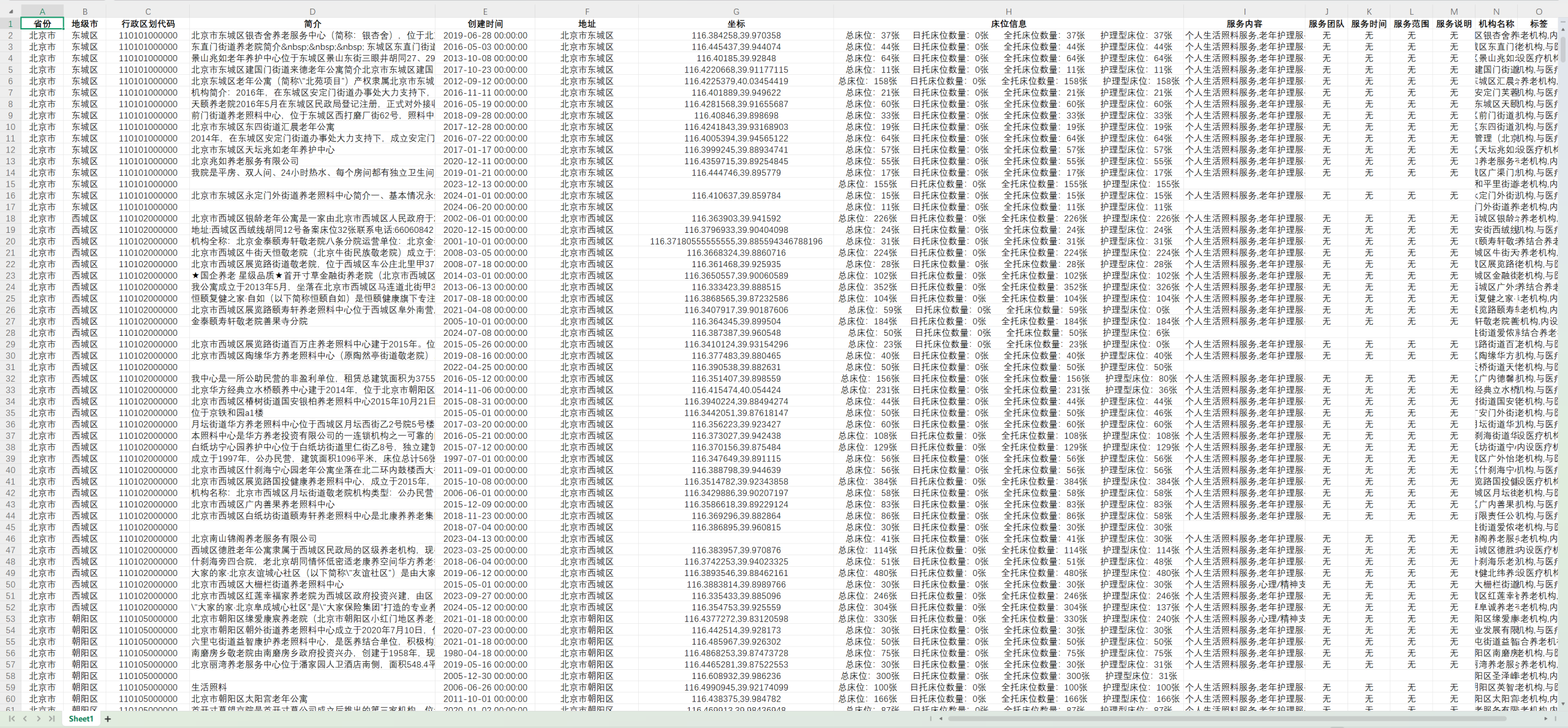Click previous sheet navigation arrow

25,719
